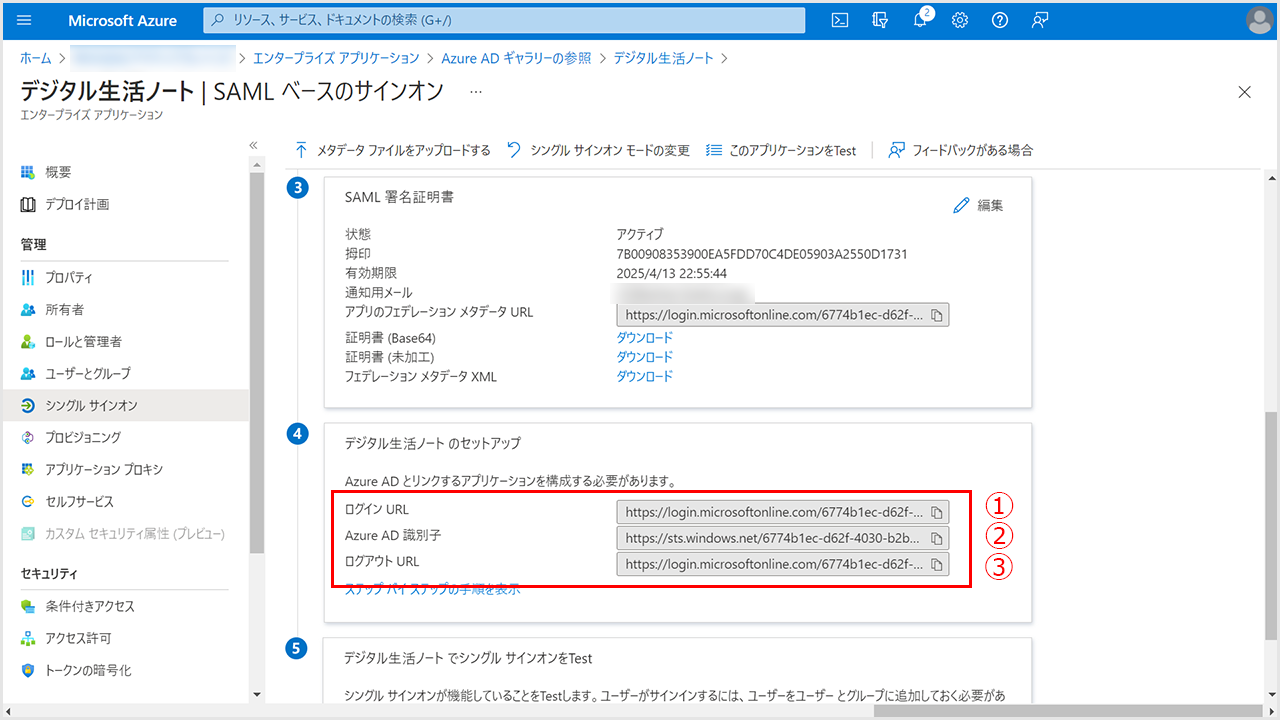Go to エンタープライズ アプリケーション breadcrumb
Image resolution: width=1280 pixels, height=720 pixels.
(x=336, y=58)
